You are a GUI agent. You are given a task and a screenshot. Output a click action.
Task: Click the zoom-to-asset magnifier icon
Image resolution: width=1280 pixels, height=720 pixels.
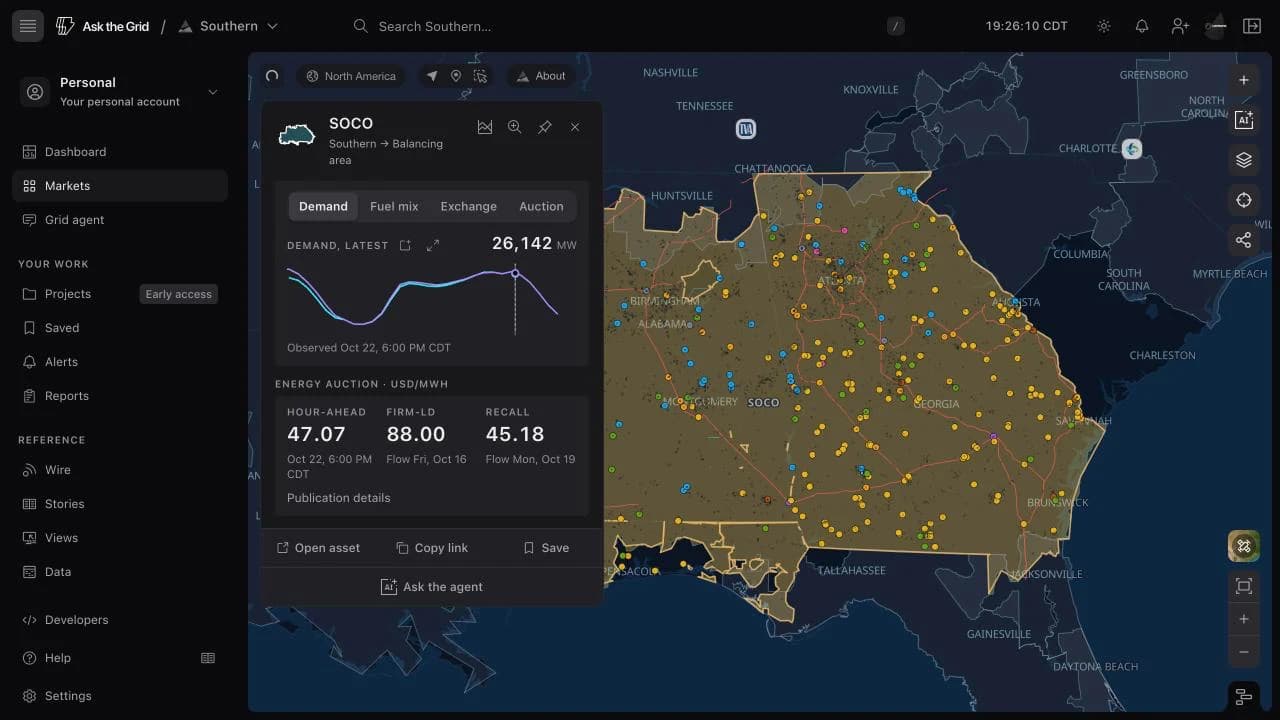tap(515, 127)
